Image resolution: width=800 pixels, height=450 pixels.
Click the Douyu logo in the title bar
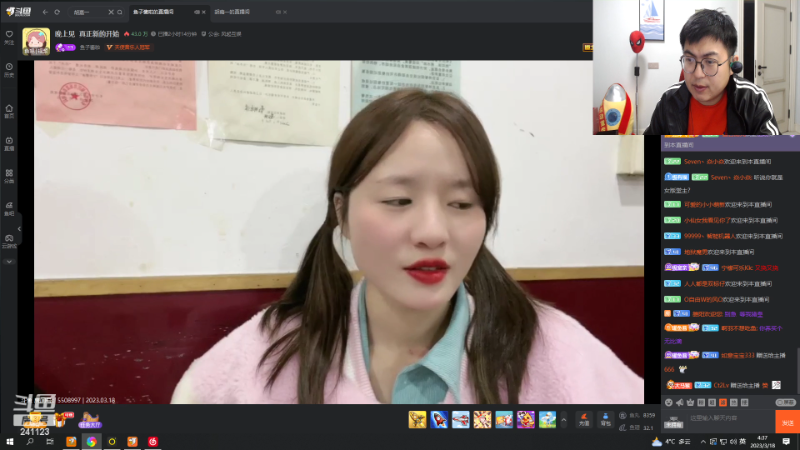point(18,11)
